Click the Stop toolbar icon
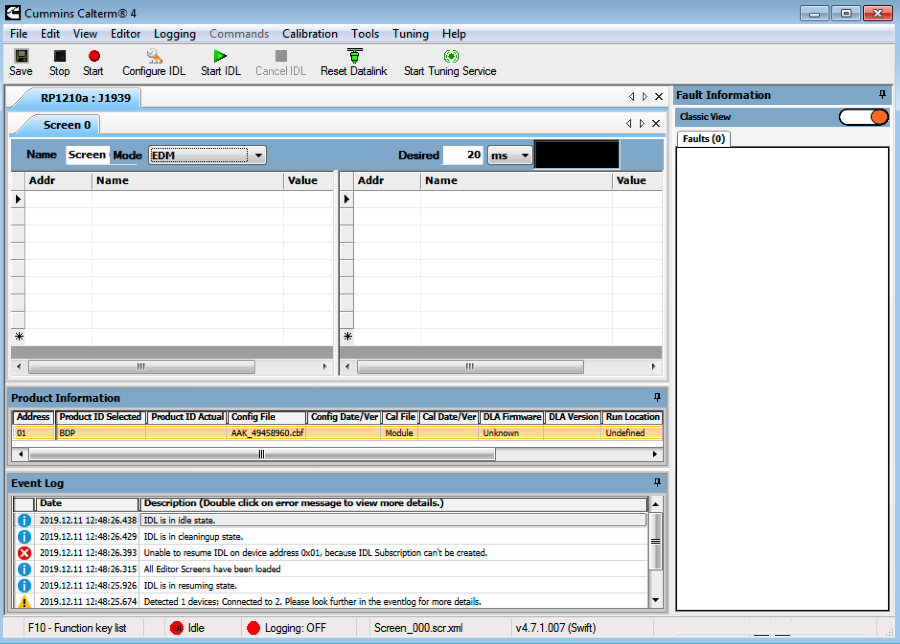 point(60,56)
